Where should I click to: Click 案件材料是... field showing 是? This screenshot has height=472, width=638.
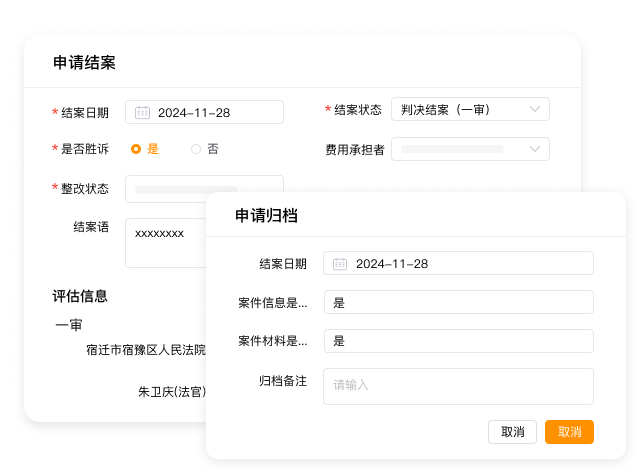click(459, 341)
